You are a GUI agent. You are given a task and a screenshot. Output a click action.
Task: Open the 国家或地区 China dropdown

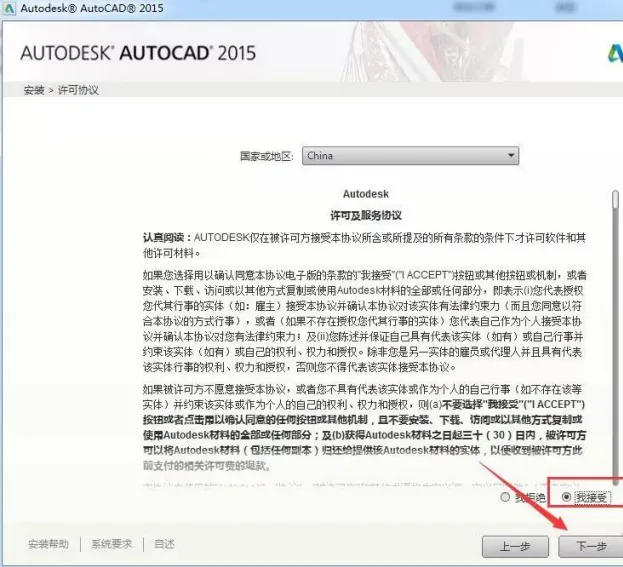(x=410, y=156)
